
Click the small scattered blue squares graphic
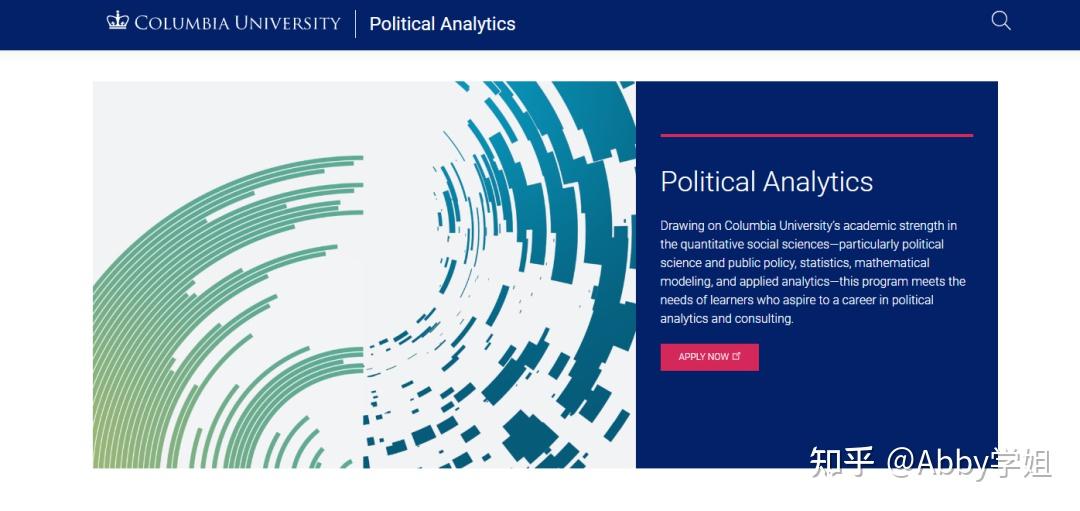[x=420, y=400]
